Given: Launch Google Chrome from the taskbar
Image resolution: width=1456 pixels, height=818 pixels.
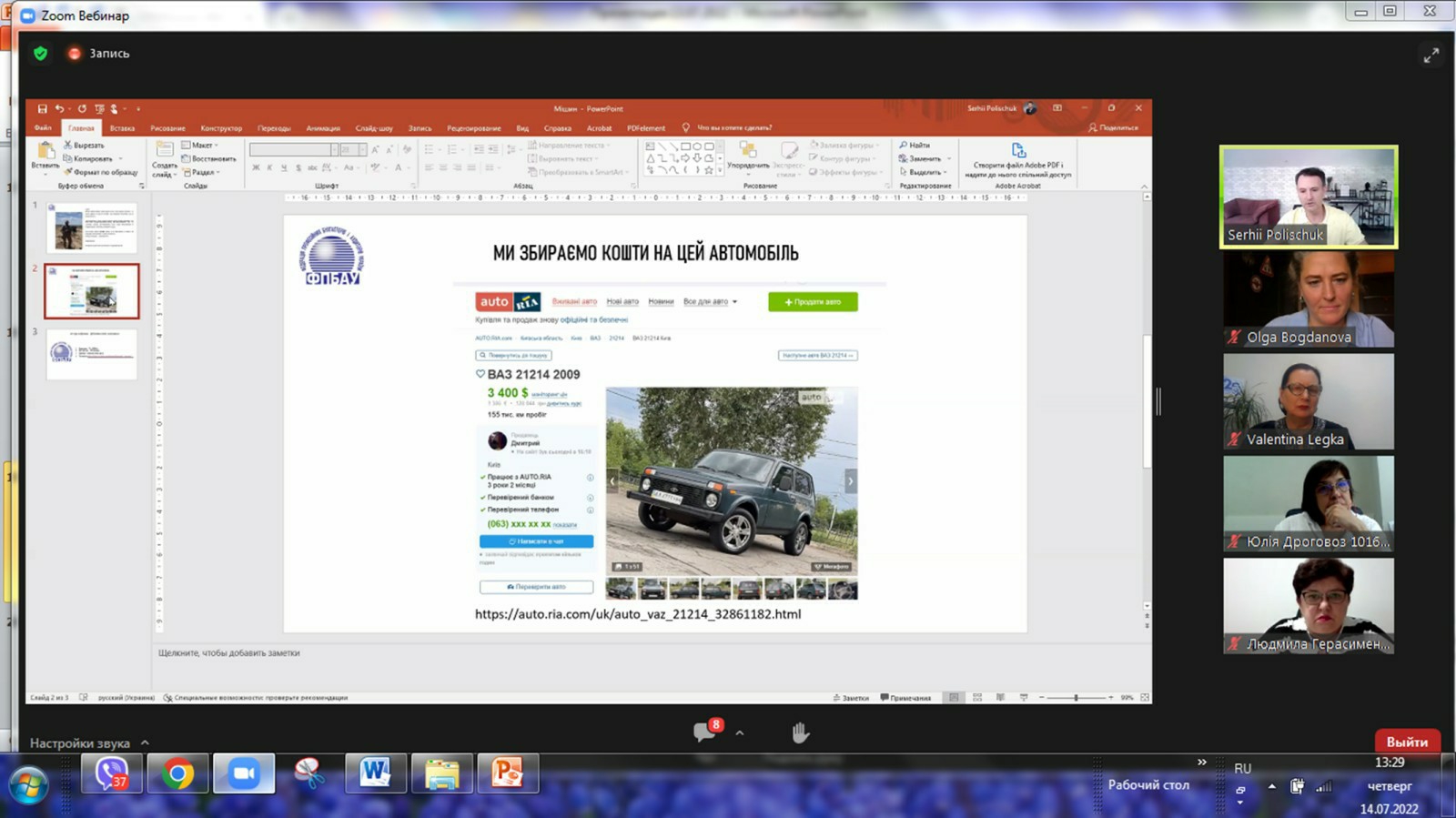Looking at the screenshot, I should pyautogui.click(x=177, y=774).
